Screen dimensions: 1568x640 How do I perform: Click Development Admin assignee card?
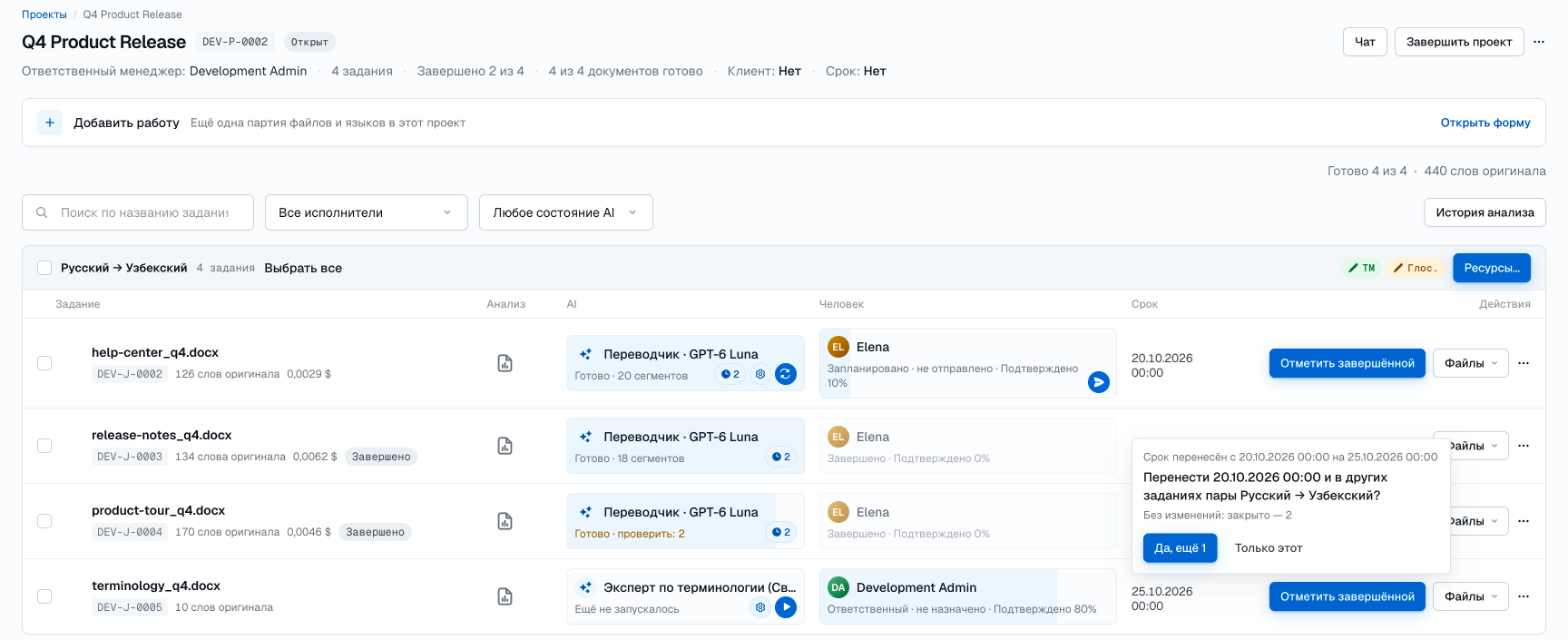coord(967,596)
